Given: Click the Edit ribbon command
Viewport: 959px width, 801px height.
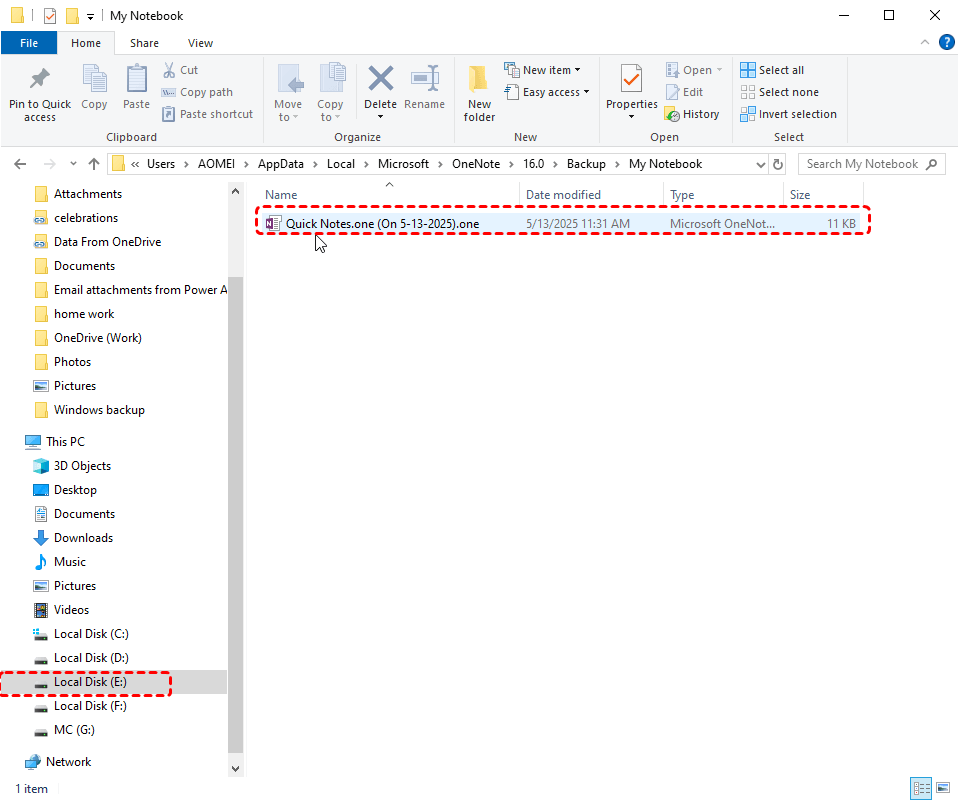Looking at the screenshot, I should [684, 92].
